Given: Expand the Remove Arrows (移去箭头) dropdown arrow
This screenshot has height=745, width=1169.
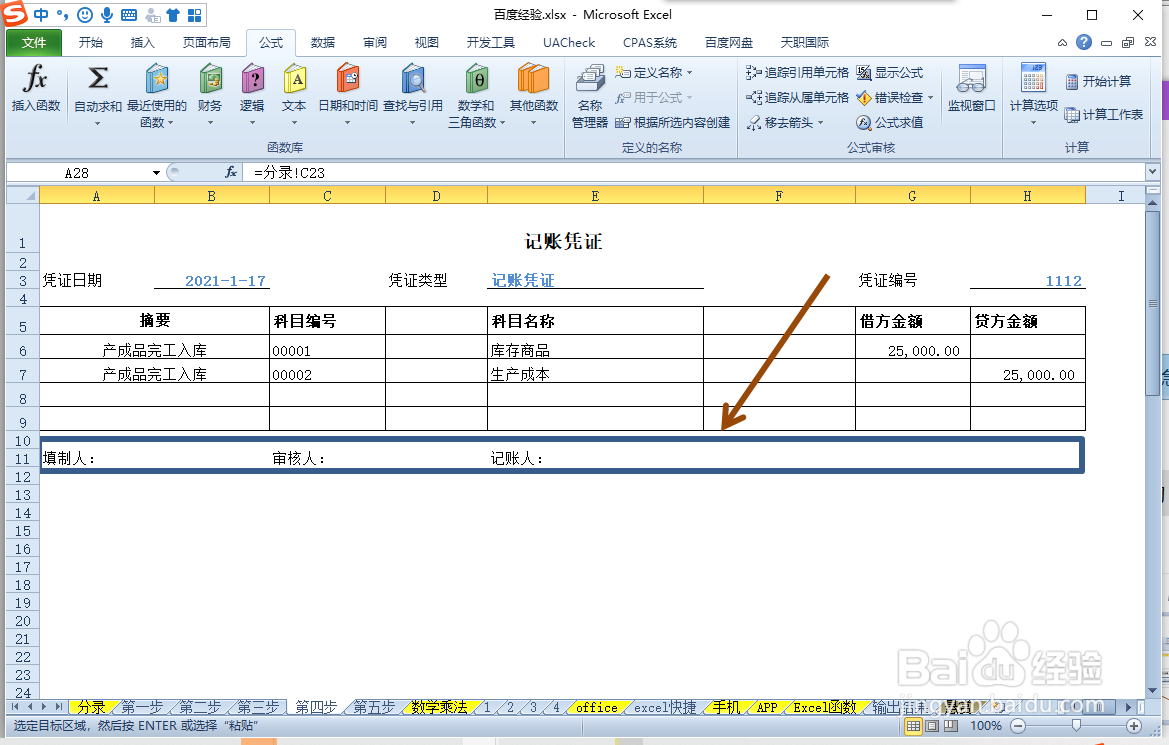Looking at the screenshot, I should click(x=820, y=122).
